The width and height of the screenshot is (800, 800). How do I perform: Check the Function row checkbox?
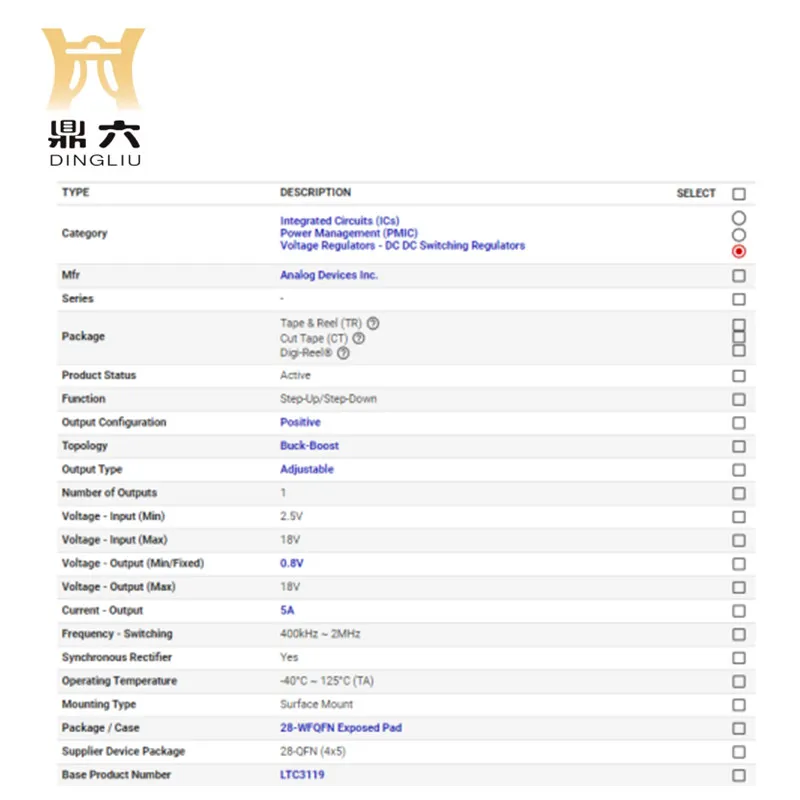(x=738, y=399)
